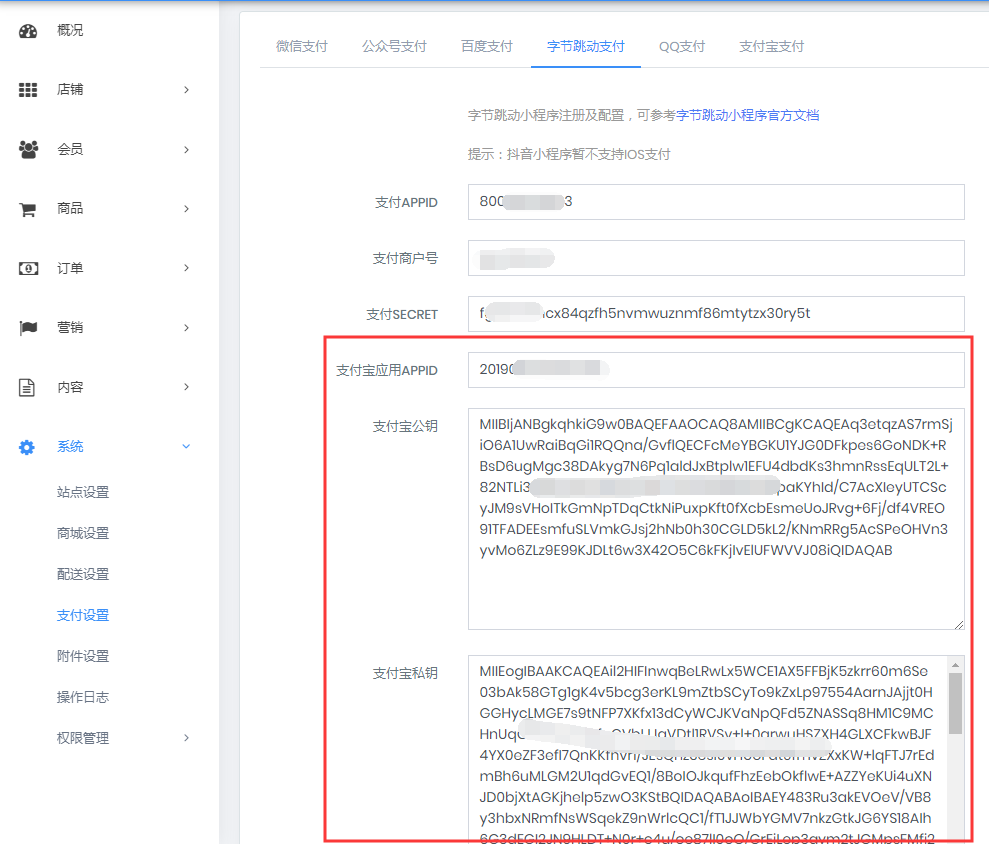Click the 概况 menu label
This screenshot has height=844, width=989.
[x=70, y=30]
